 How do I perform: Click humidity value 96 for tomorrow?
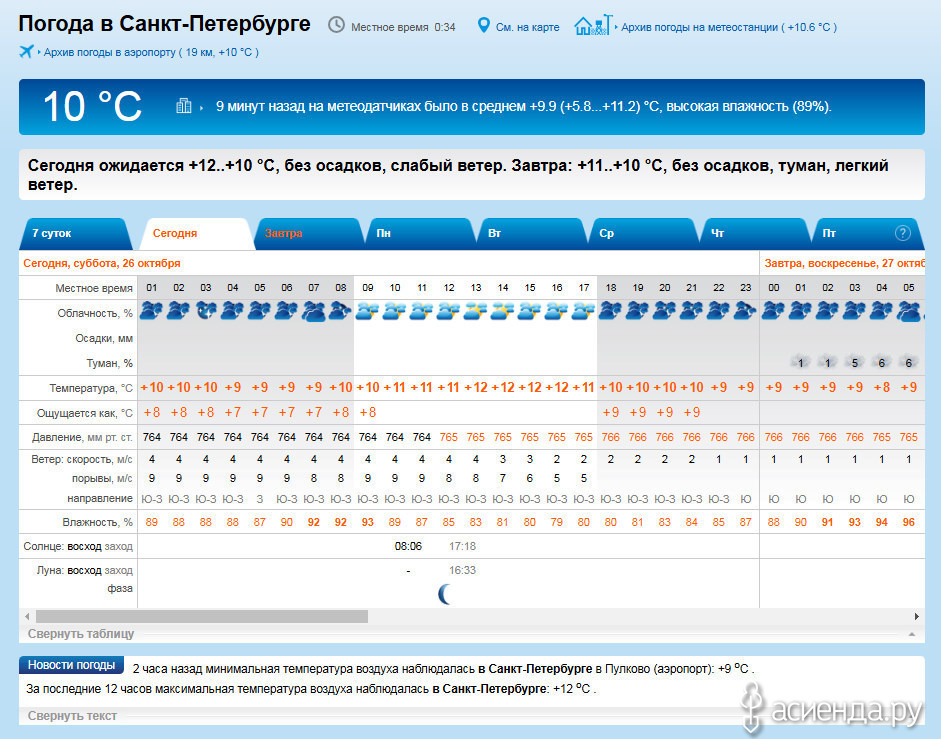pyautogui.click(x=909, y=522)
